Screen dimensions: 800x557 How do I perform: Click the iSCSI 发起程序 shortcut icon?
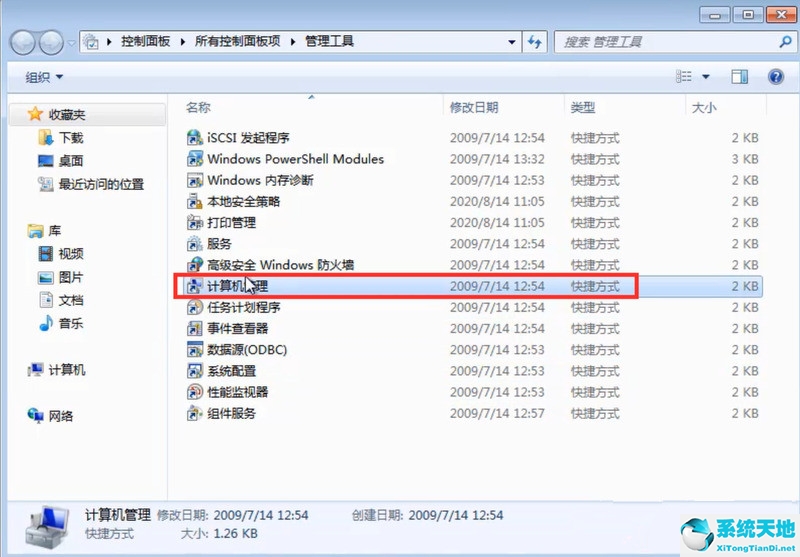[x=194, y=138]
